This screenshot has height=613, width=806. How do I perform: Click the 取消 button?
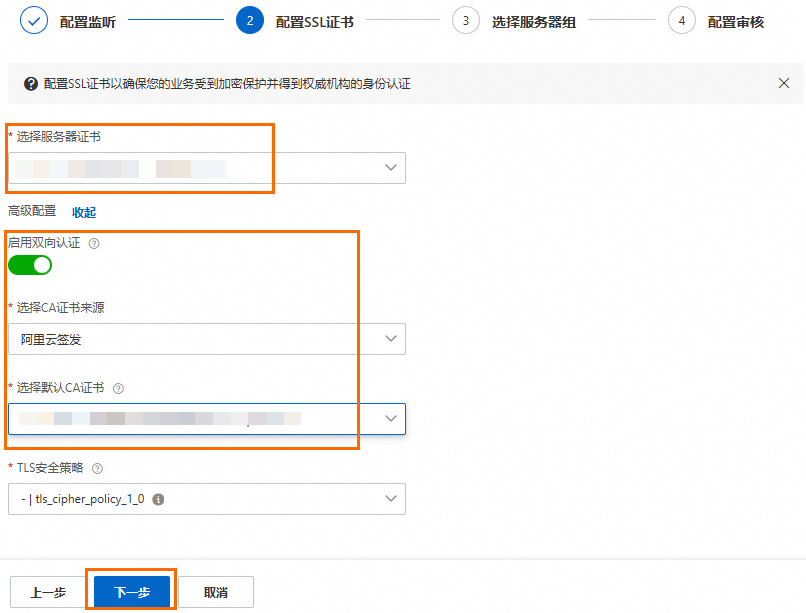[x=216, y=592]
